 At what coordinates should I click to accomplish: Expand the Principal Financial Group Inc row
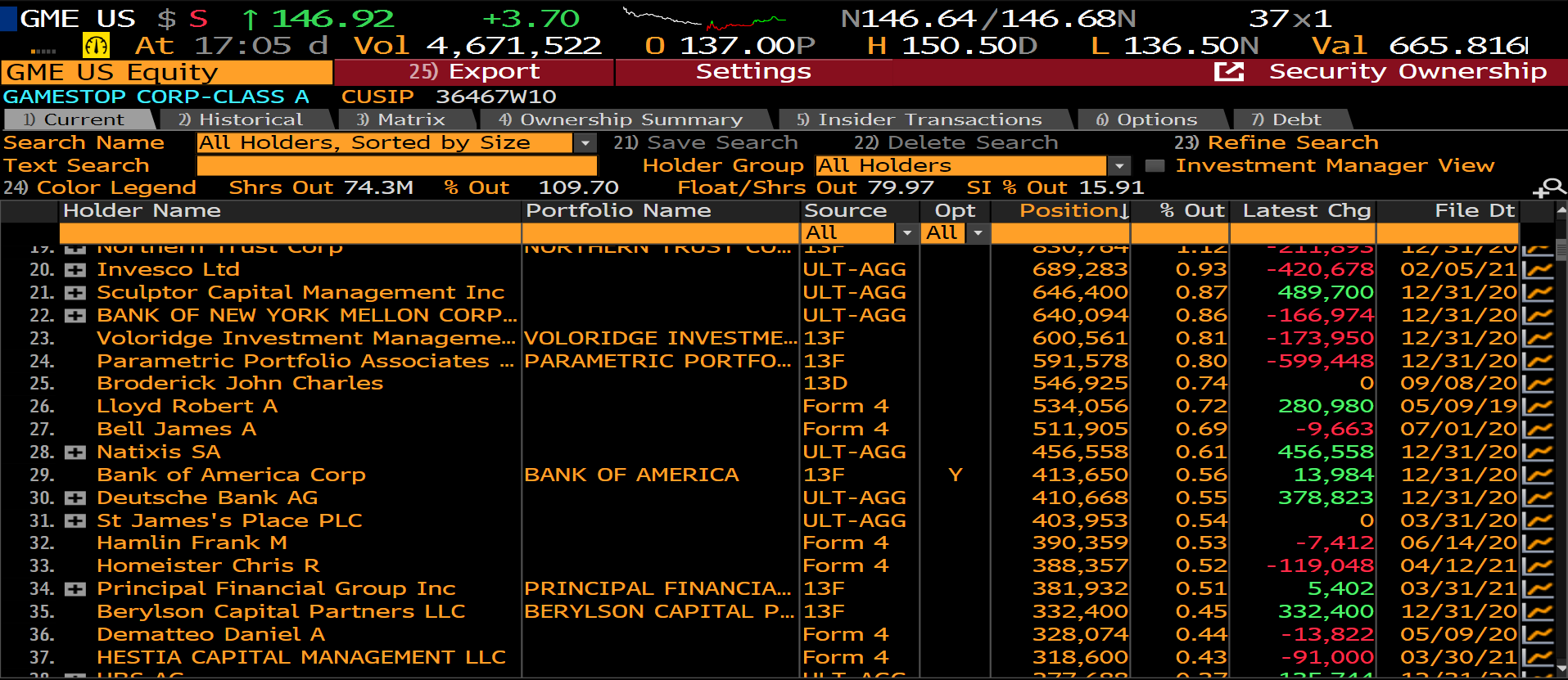pyautogui.click(x=75, y=589)
